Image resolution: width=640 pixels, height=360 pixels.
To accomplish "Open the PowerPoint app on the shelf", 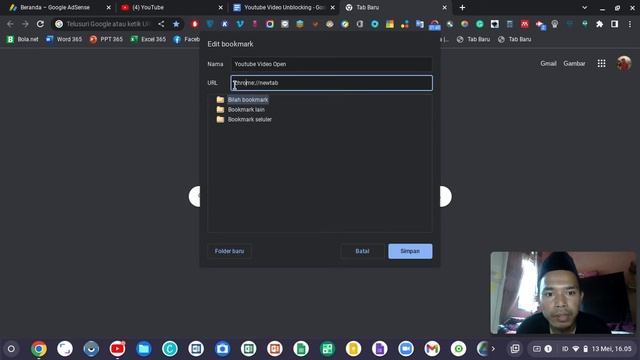I will 275,349.
